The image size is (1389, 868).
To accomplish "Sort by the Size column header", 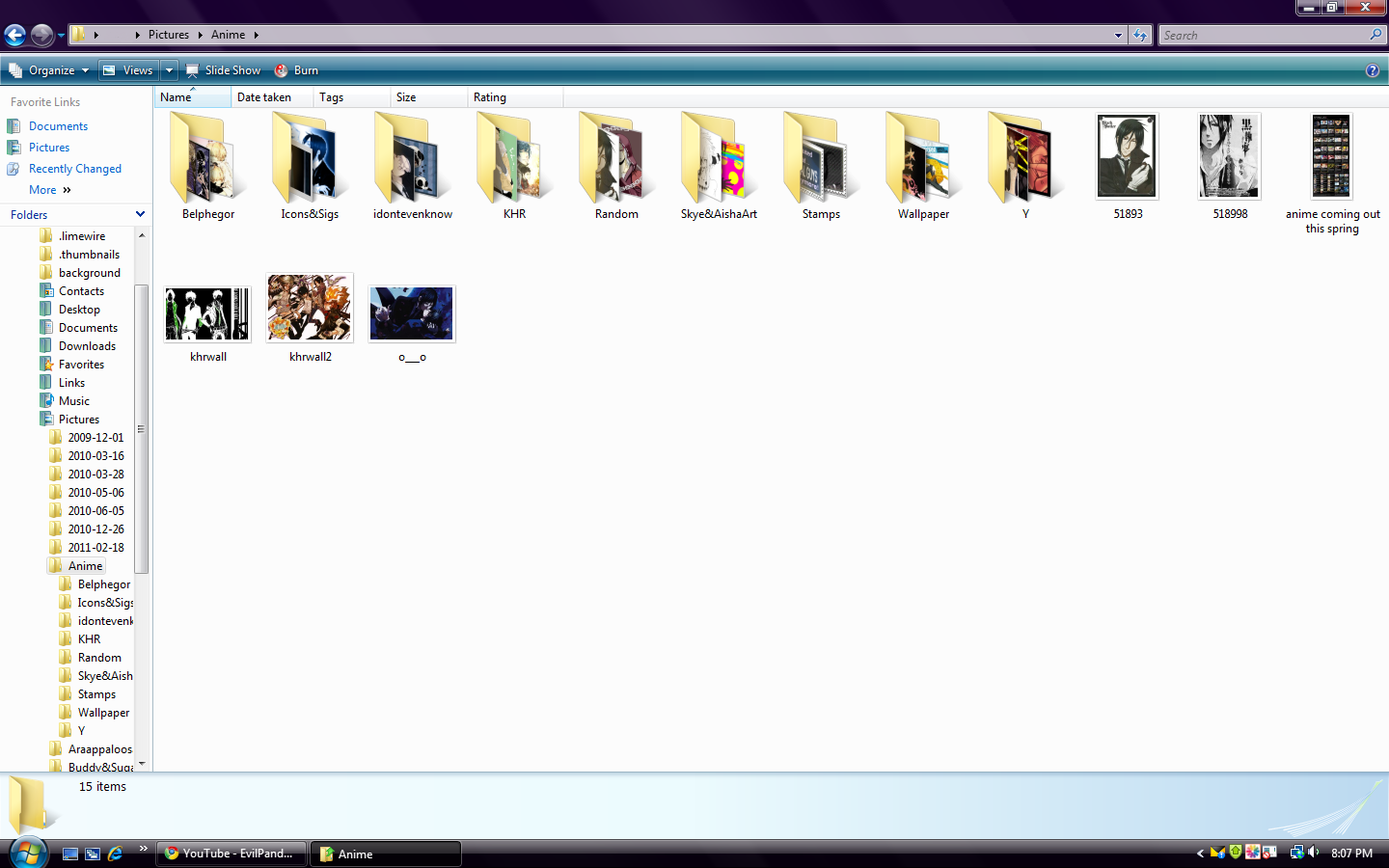I will coord(429,97).
